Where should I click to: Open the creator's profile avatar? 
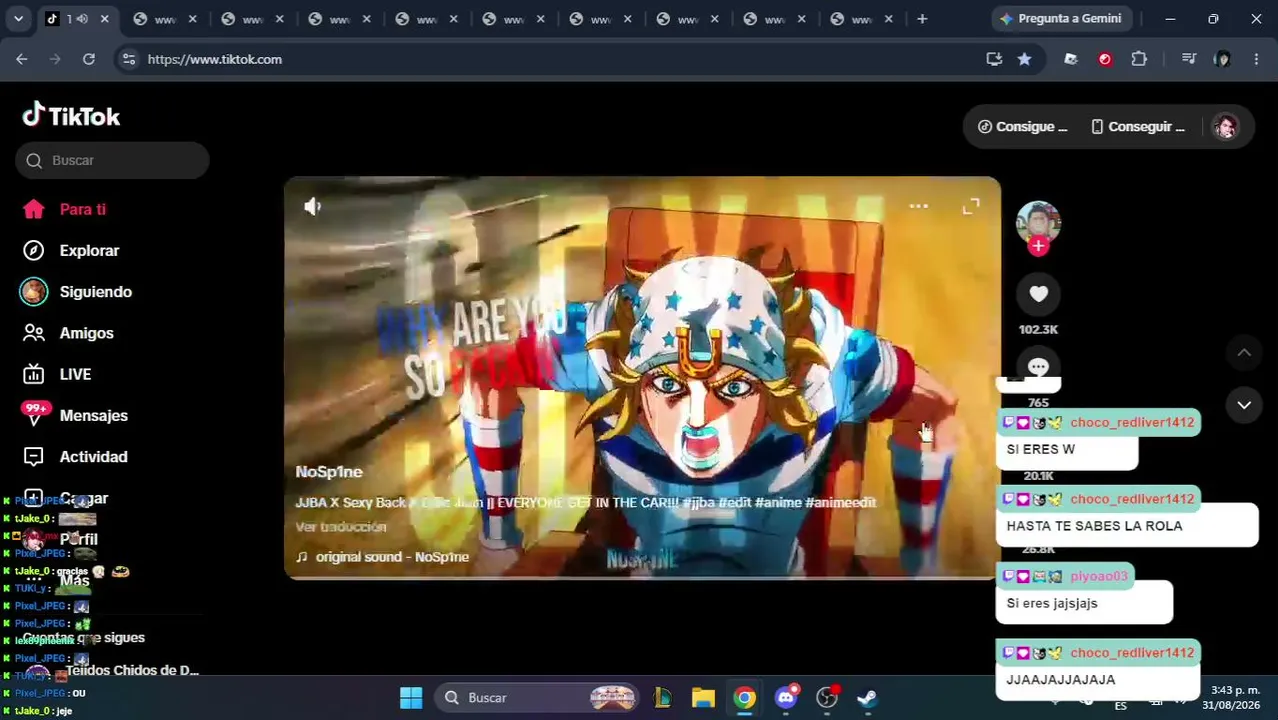tap(1038, 222)
